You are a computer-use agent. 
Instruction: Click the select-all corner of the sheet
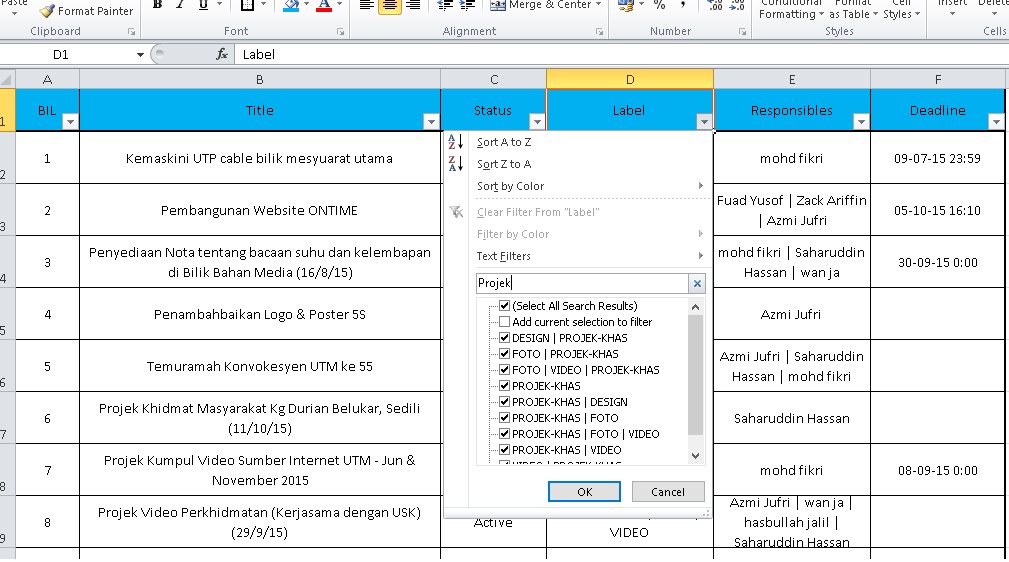pyautogui.click(x=7, y=79)
